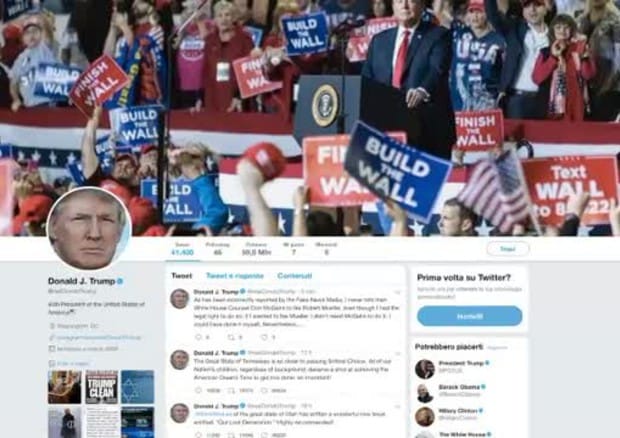Expand the options arrow on the Tennessee tweet
The image size is (620, 438).
397,353
